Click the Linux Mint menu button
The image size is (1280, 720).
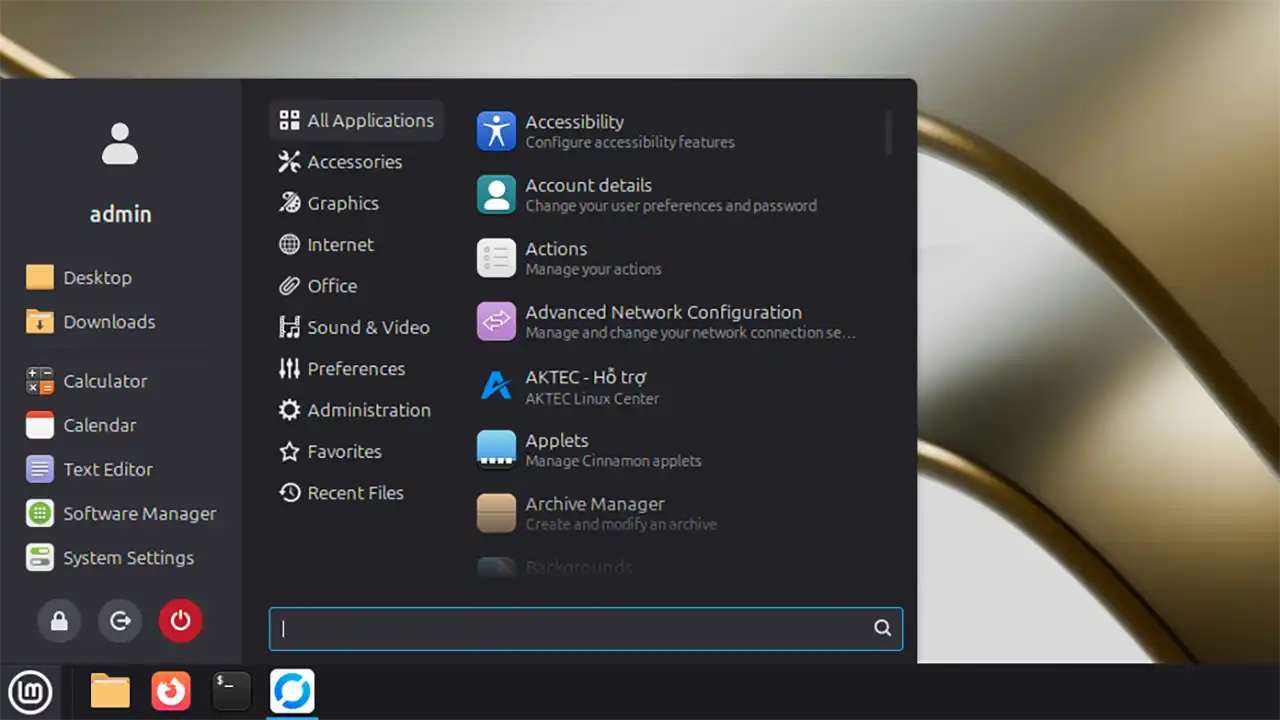point(30,692)
